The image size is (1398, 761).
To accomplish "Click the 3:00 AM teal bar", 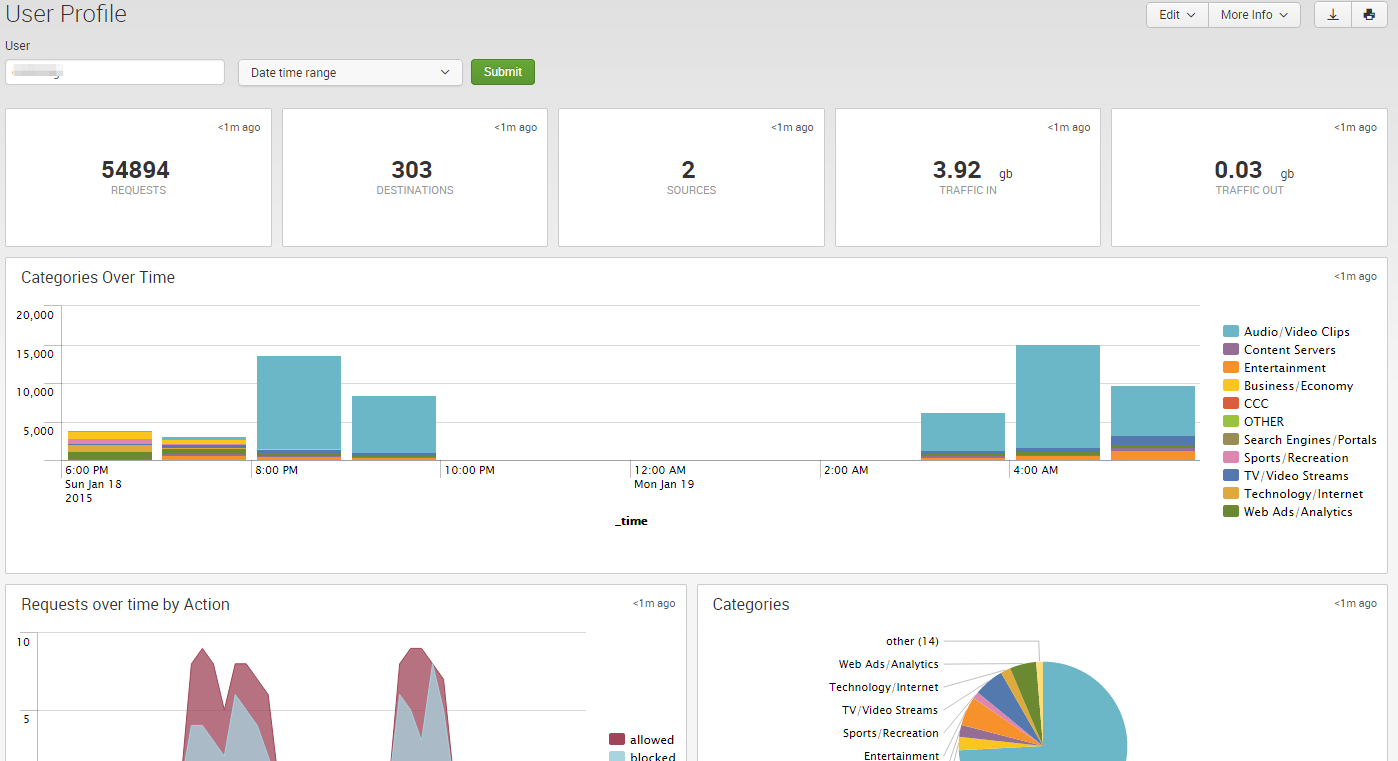I will pos(963,432).
